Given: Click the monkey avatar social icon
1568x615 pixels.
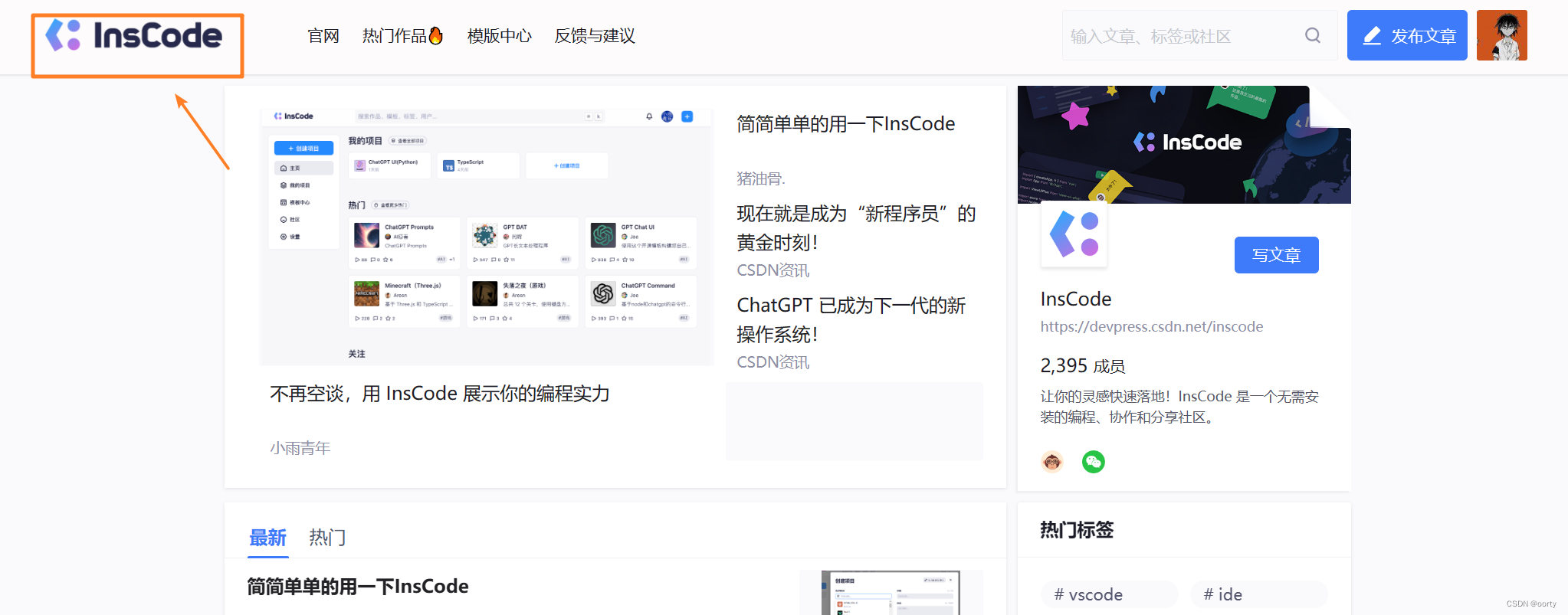Looking at the screenshot, I should [1052, 462].
